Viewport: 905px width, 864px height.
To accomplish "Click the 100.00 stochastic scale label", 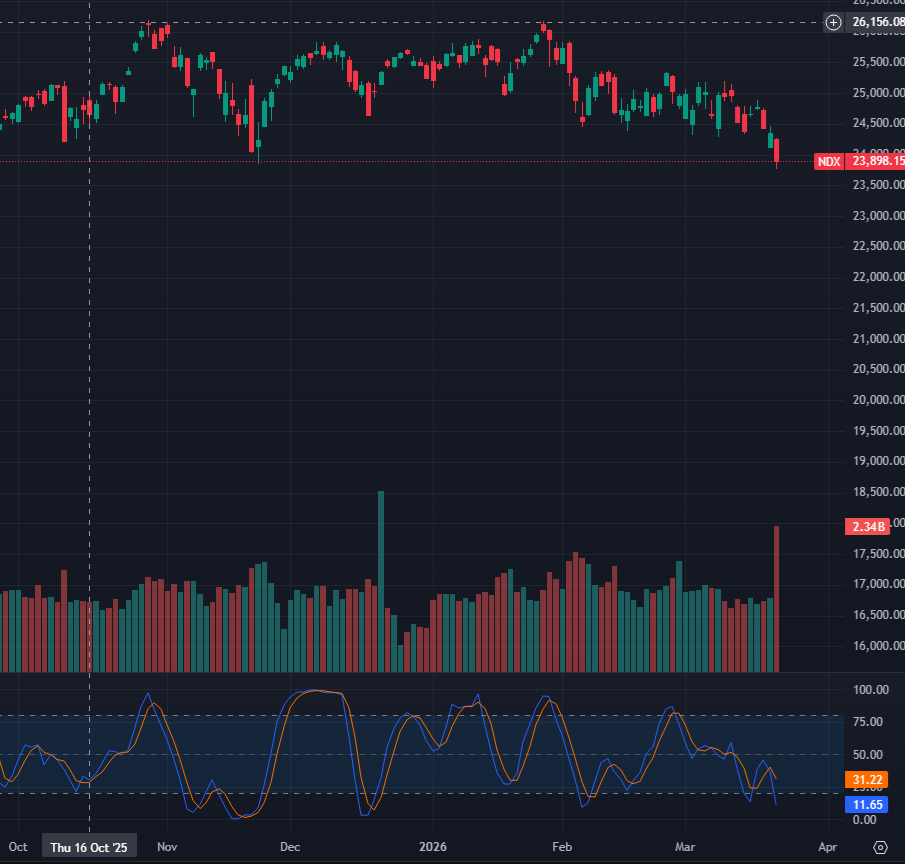I will (871, 690).
